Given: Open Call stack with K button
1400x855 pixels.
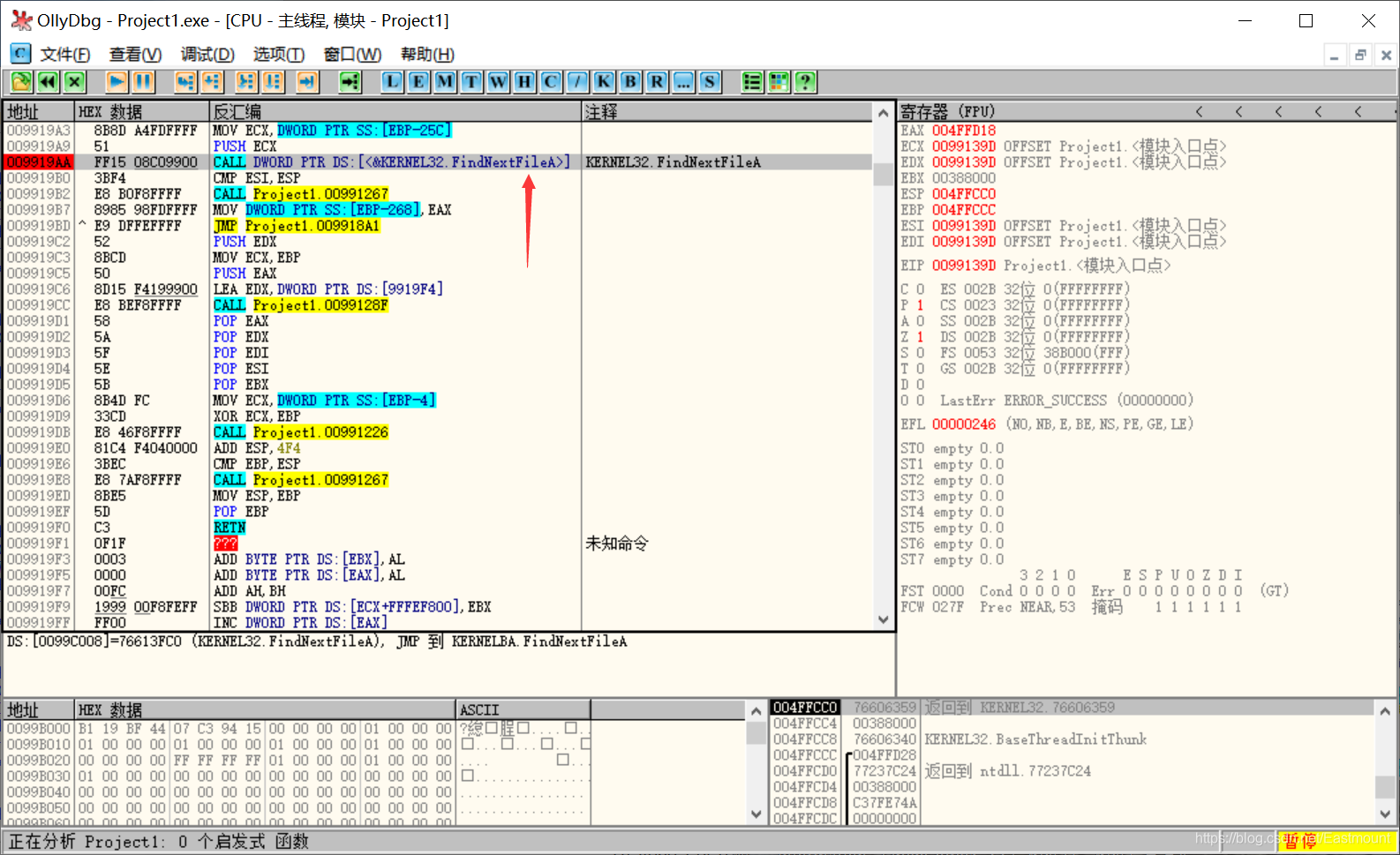Looking at the screenshot, I should point(604,82).
